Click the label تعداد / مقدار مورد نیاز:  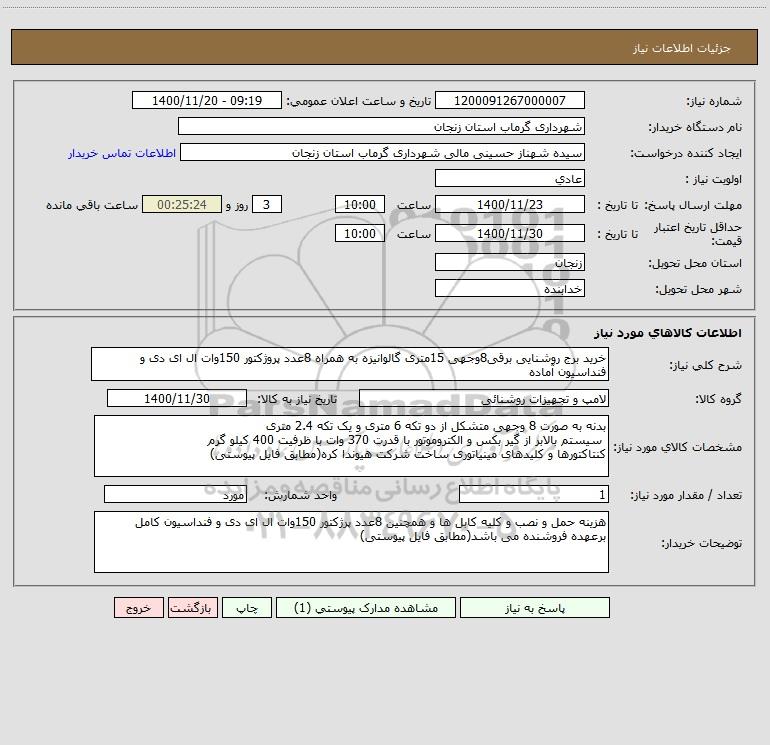coord(686,495)
